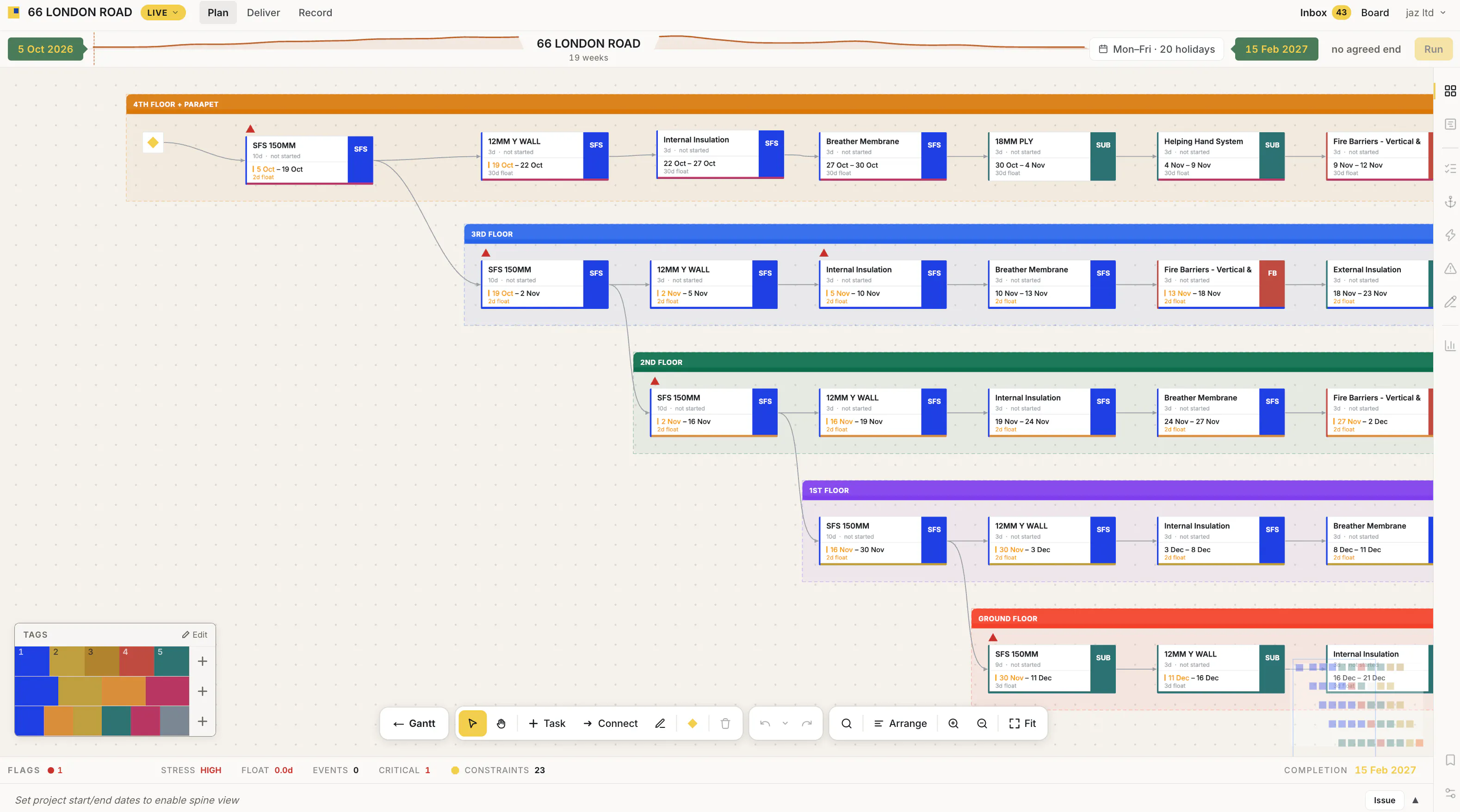Activate the hand pan tool
The height and width of the screenshot is (812, 1460).
[501, 723]
